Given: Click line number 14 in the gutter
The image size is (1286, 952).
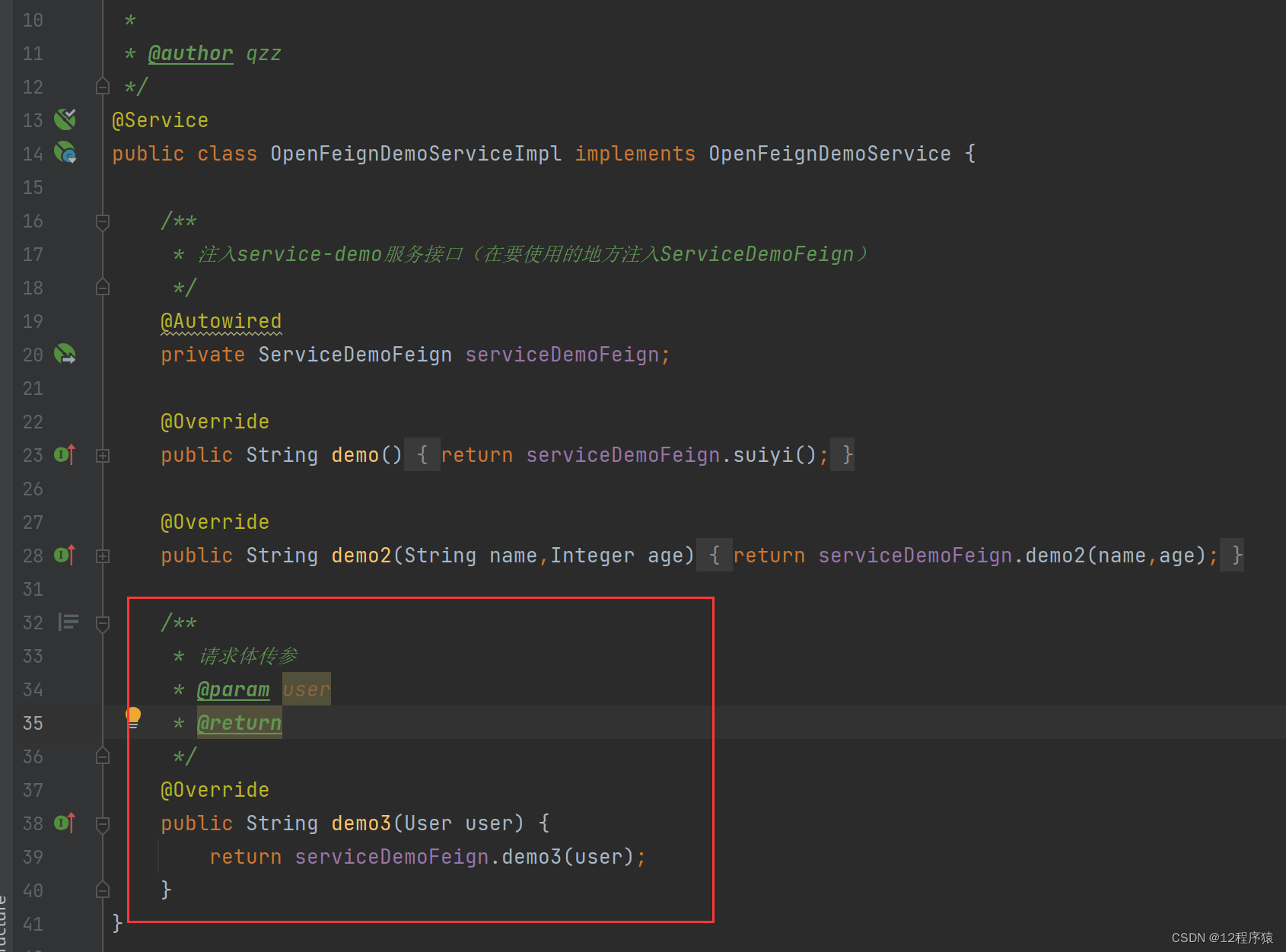Looking at the screenshot, I should point(33,154).
